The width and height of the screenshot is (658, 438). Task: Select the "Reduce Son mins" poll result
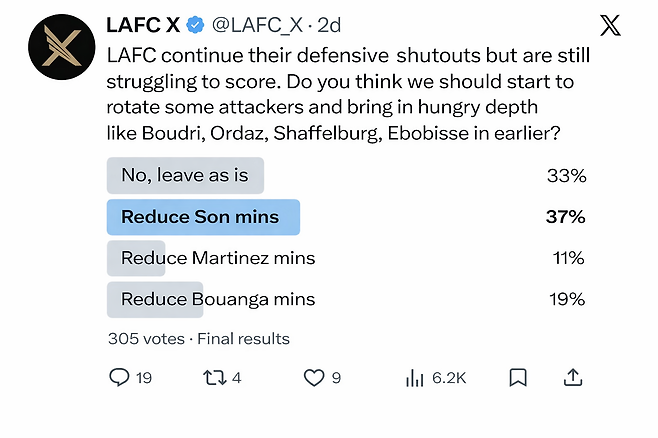pos(200,217)
